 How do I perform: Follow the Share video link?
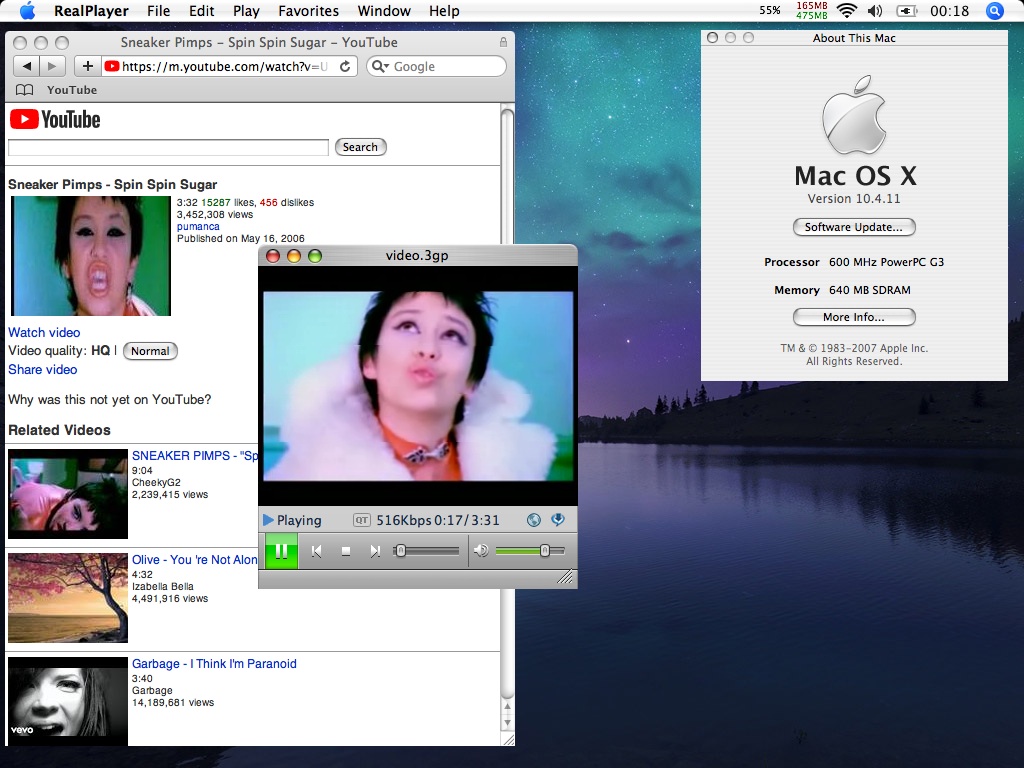click(x=42, y=370)
